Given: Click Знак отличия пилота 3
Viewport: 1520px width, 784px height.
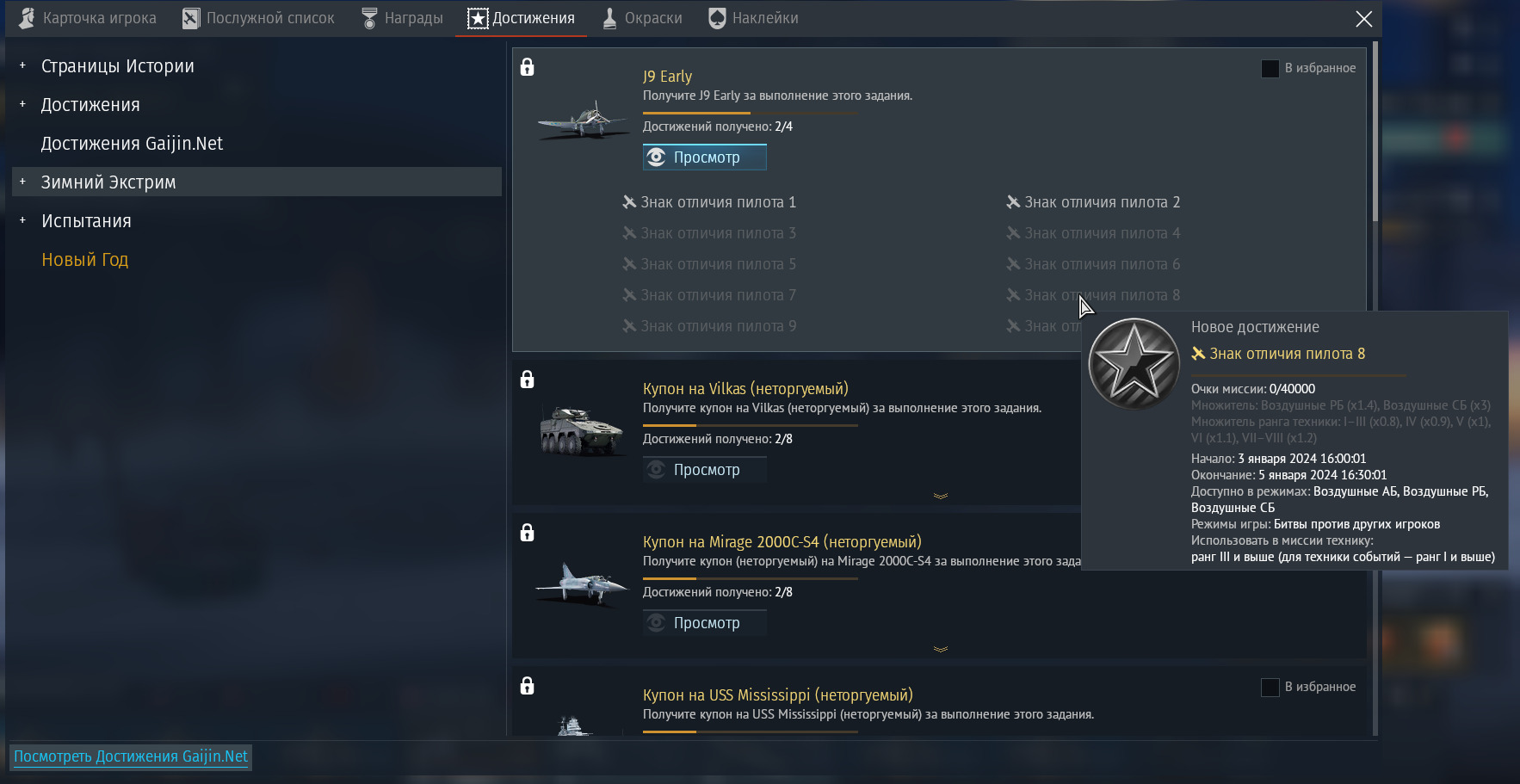Looking at the screenshot, I should tap(718, 233).
